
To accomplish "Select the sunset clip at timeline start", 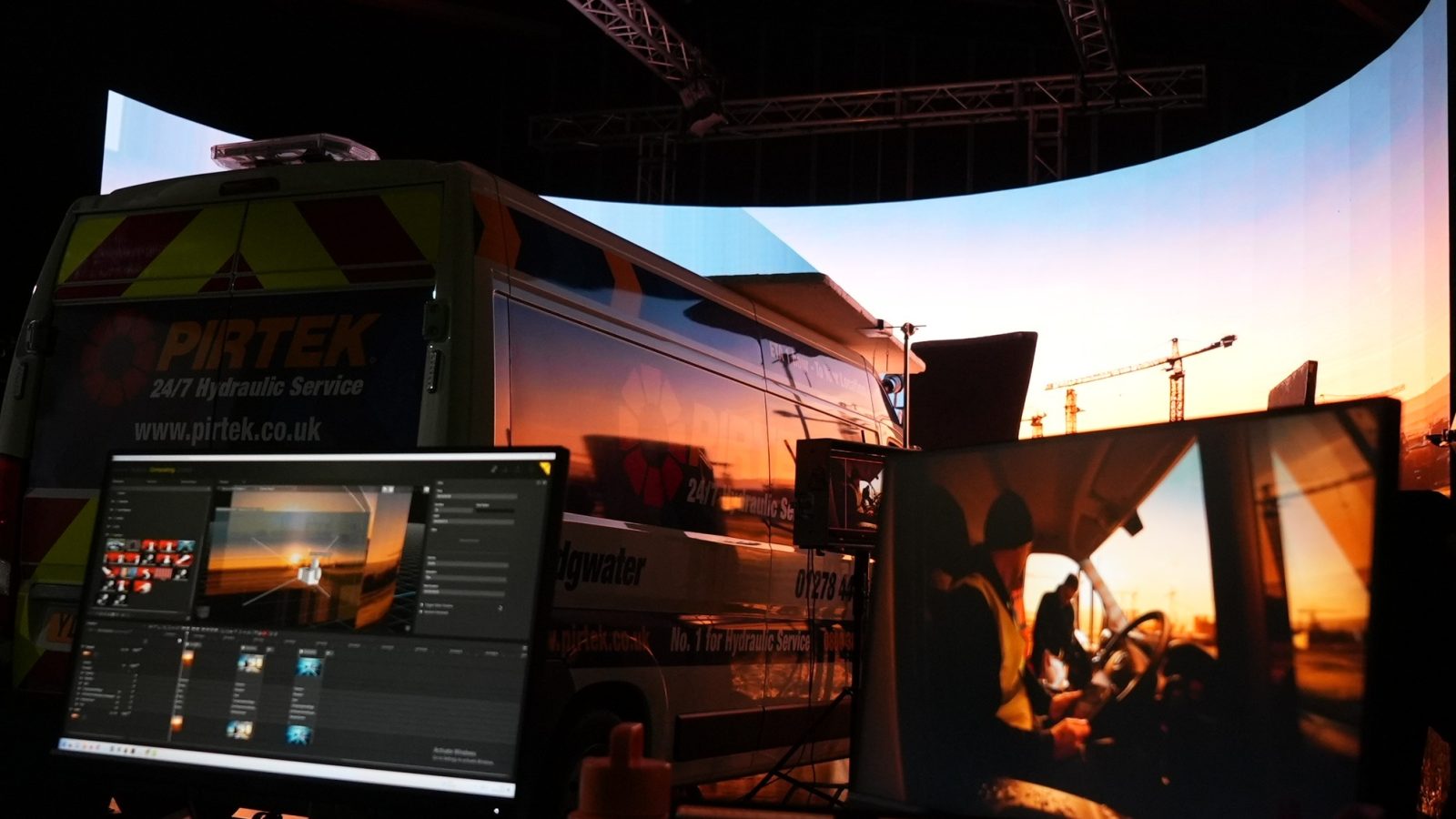I will 187,657.
